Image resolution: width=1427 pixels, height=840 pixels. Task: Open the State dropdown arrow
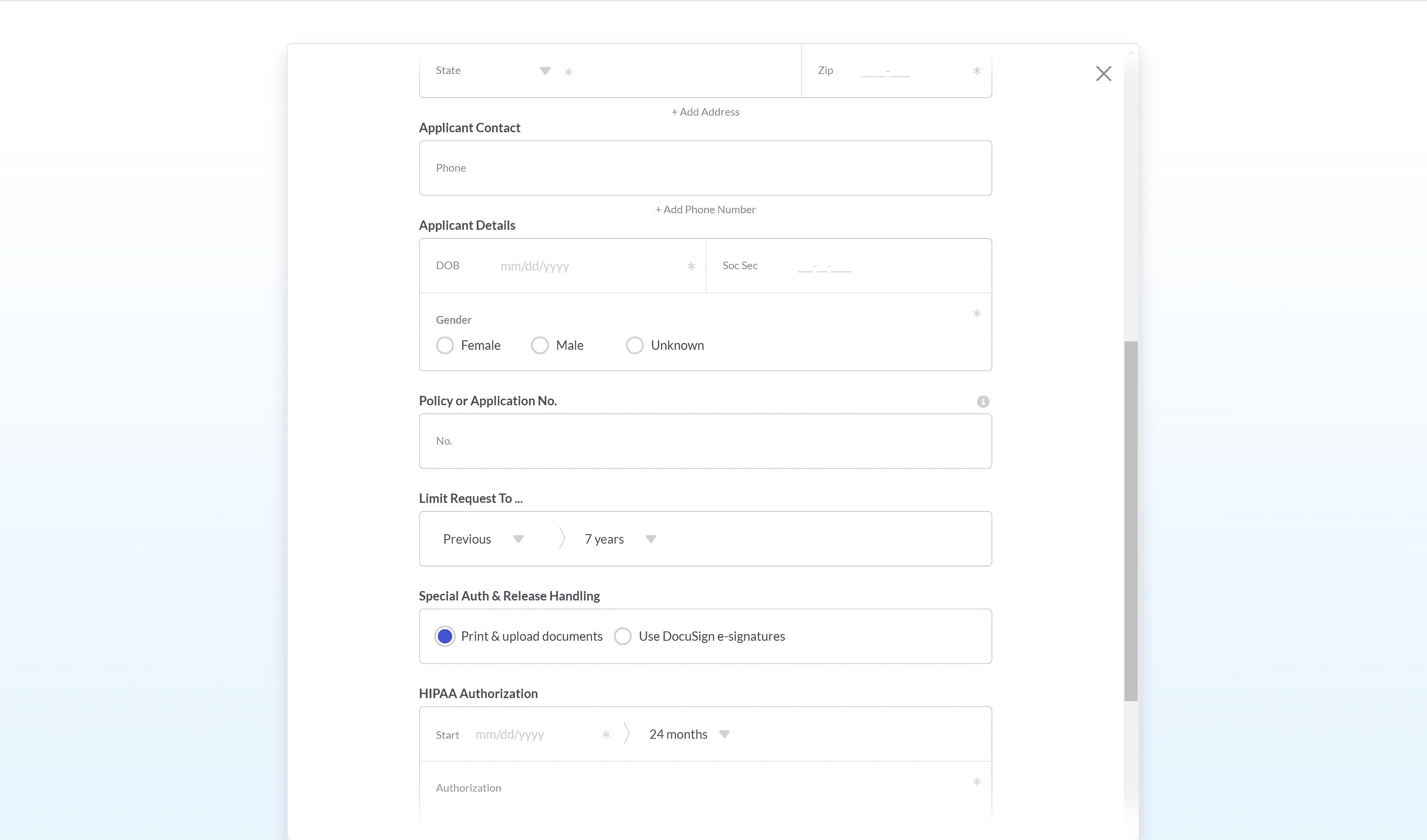pos(545,71)
